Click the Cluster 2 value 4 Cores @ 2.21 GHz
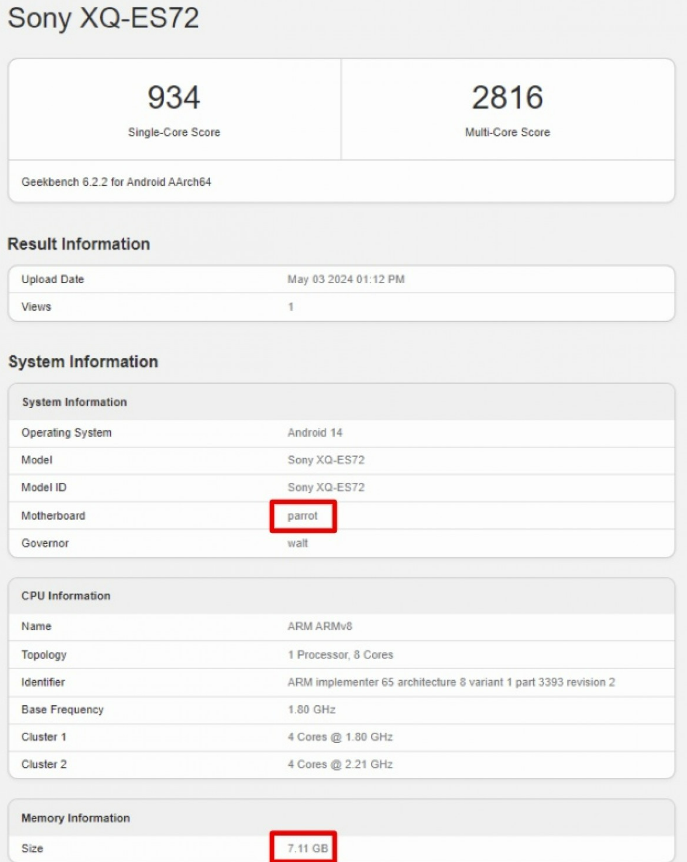The height and width of the screenshot is (862, 687). (340, 765)
